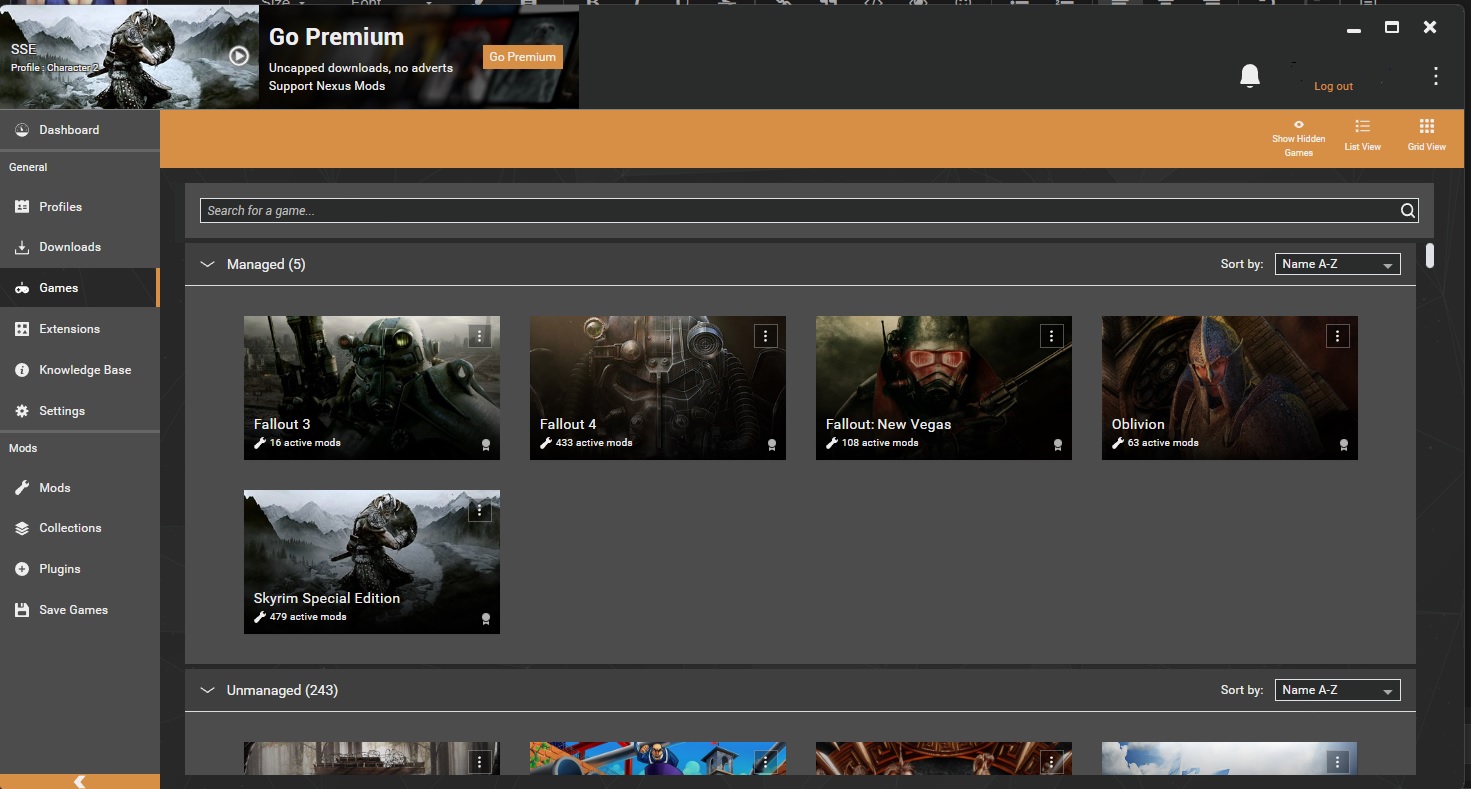Open the Dashboard page
The width and height of the screenshot is (1471, 789).
pos(80,130)
